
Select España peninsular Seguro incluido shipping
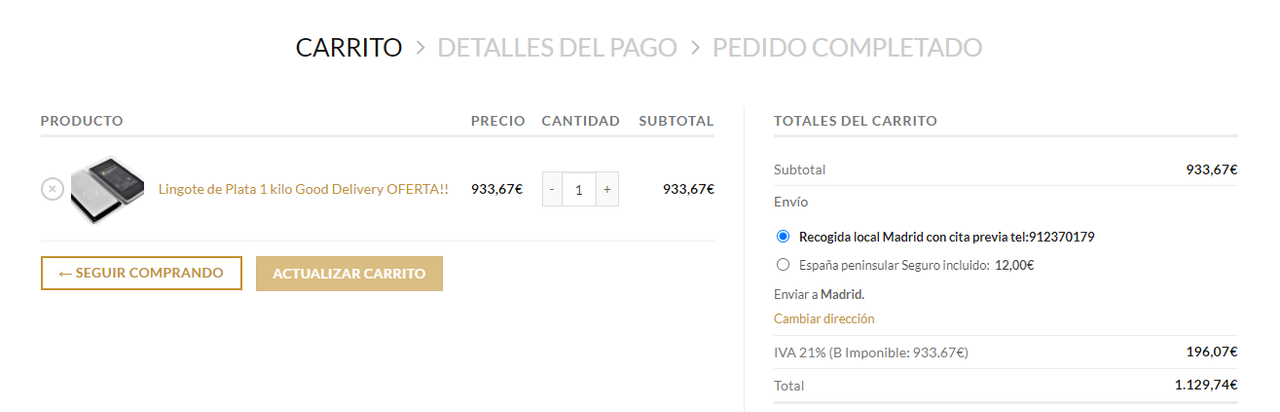point(783,265)
